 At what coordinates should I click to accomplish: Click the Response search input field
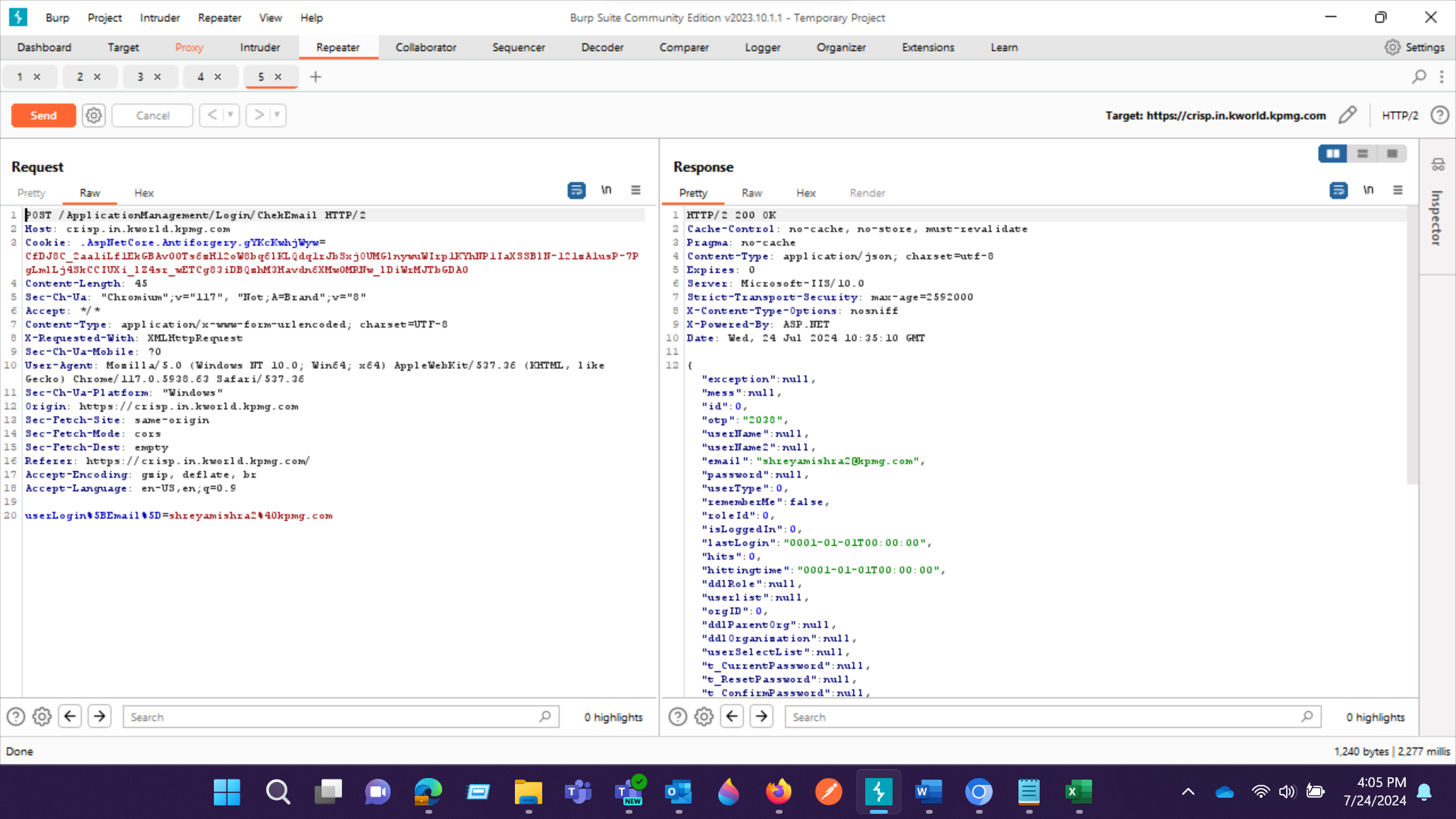(x=1053, y=717)
